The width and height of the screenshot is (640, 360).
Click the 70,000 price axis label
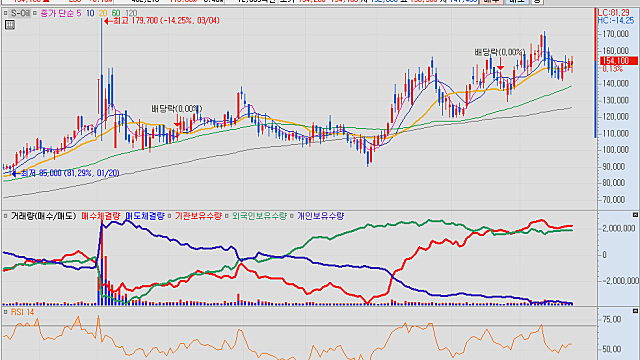click(614, 200)
